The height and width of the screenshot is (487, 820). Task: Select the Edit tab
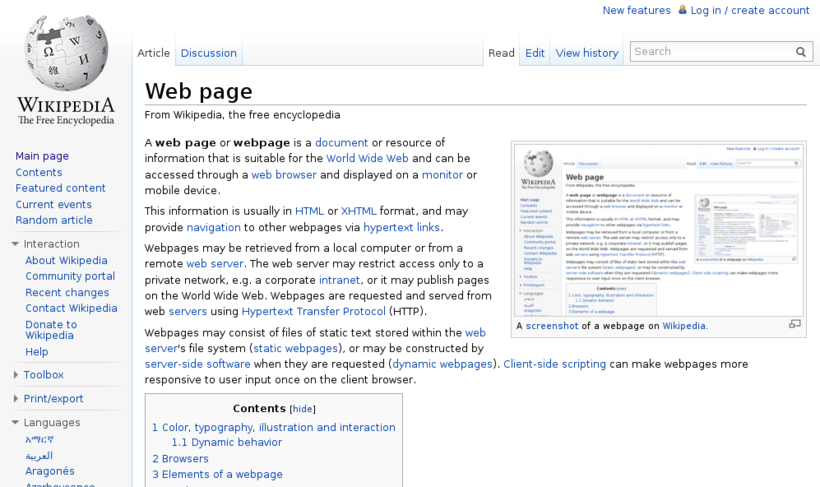(535, 53)
